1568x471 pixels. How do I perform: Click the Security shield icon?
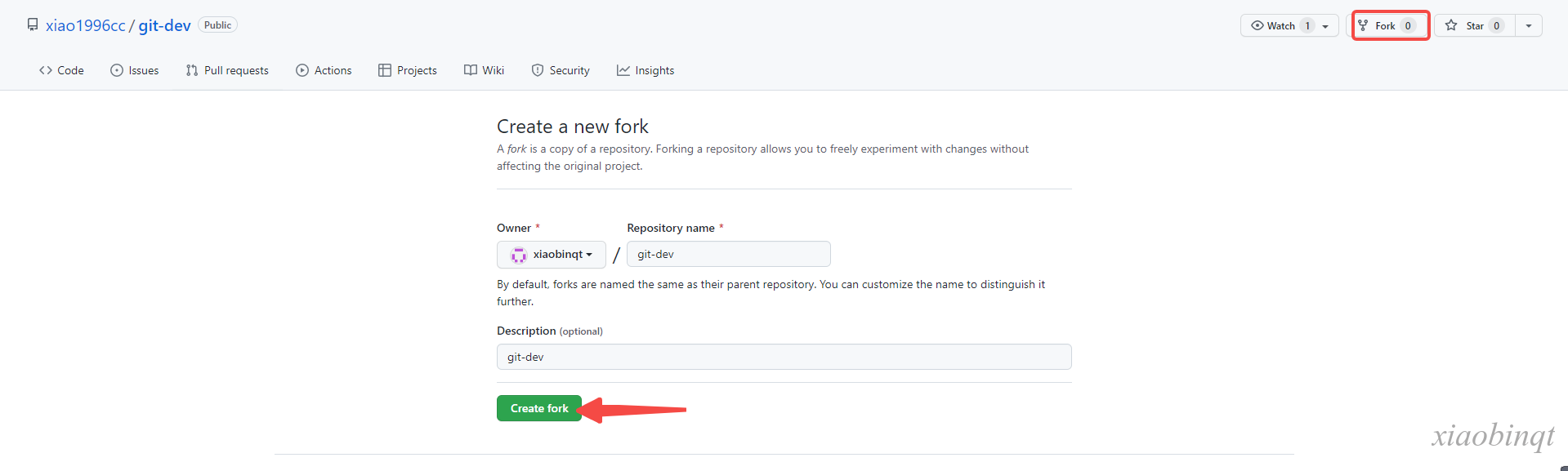pyautogui.click(x=538, y=70)
